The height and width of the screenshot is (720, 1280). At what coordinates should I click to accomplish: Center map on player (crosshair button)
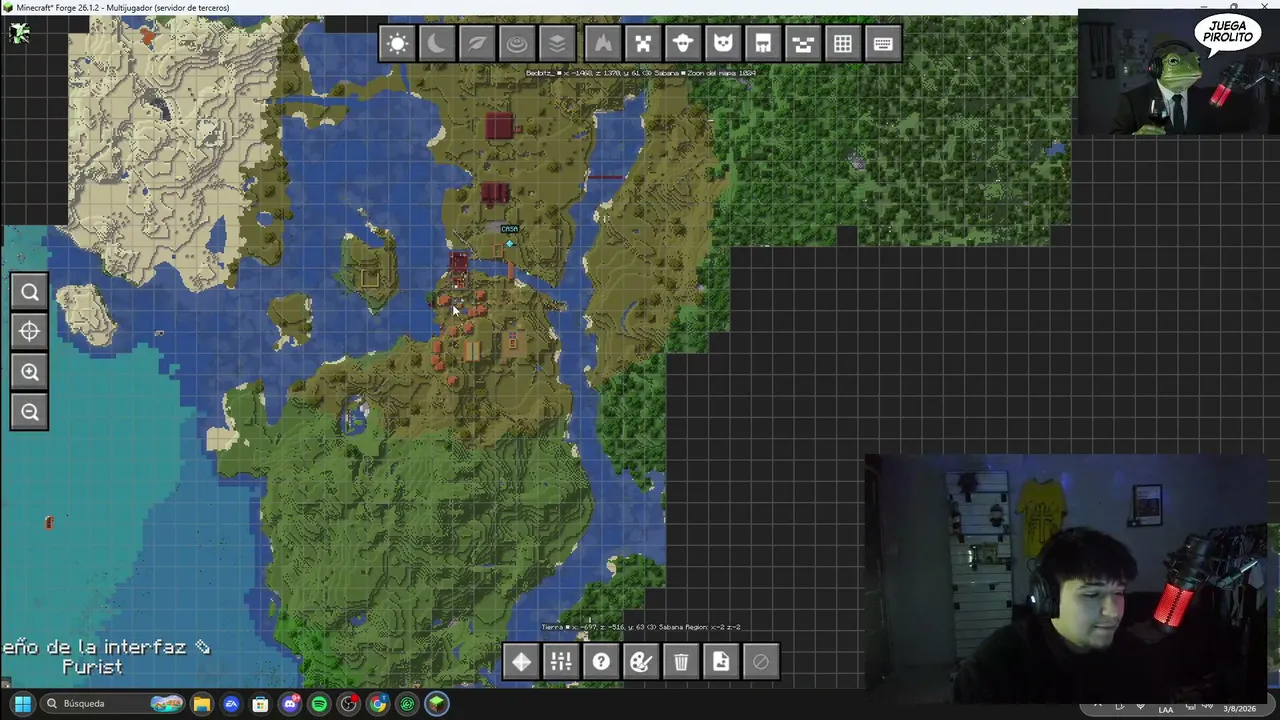tap(30, 332)
